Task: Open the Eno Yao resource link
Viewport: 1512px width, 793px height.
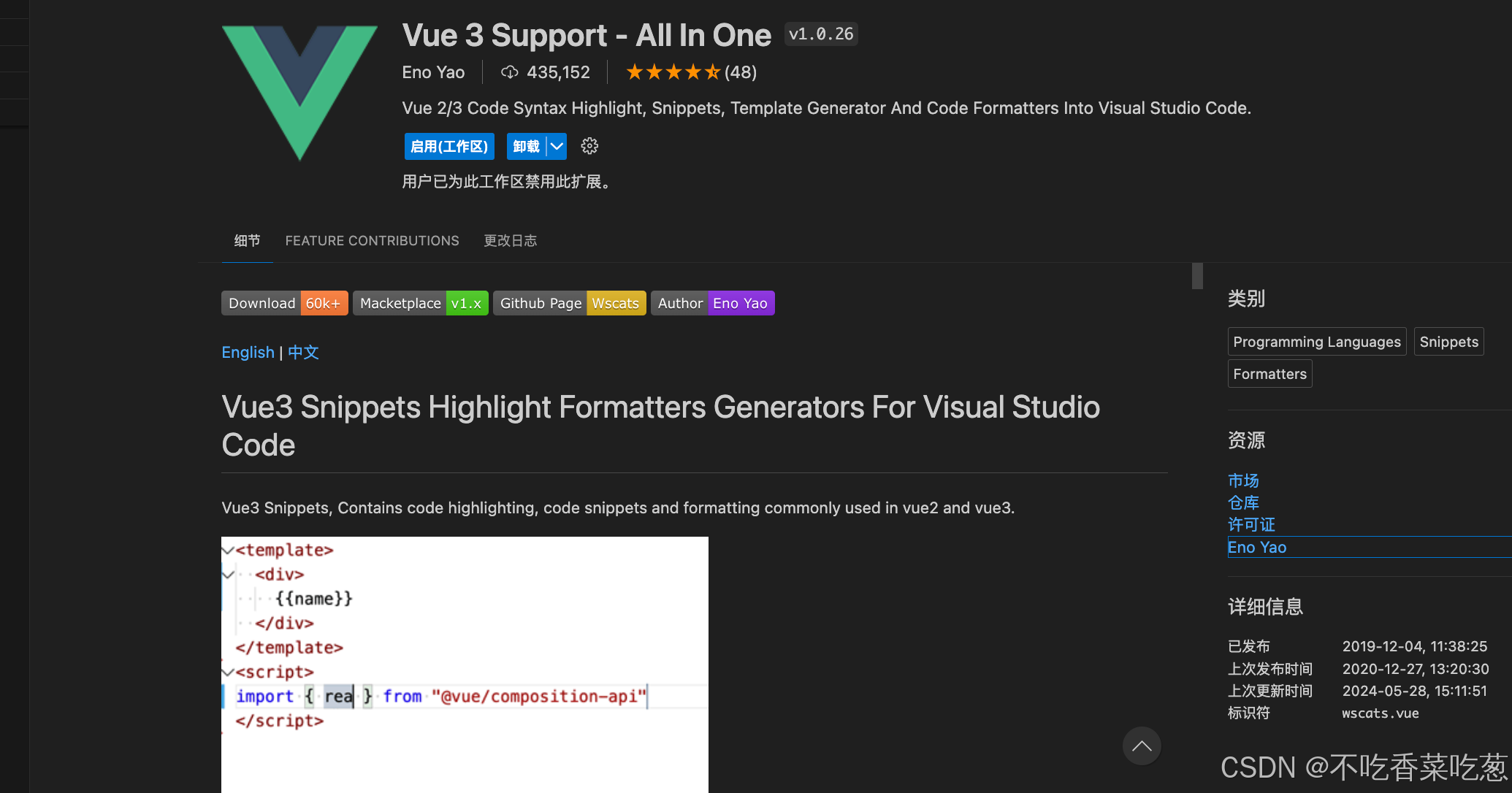Action: (x=1257, y=547)
